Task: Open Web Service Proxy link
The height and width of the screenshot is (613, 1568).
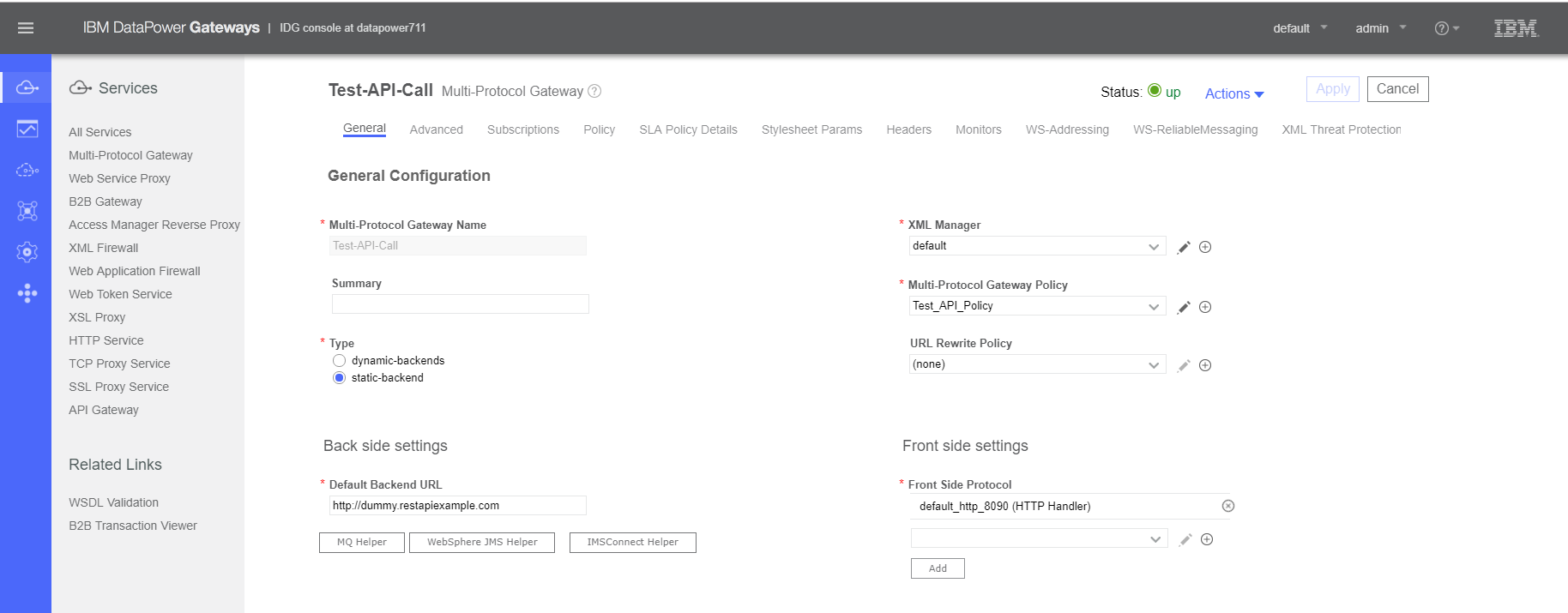Action: [119, 178]
